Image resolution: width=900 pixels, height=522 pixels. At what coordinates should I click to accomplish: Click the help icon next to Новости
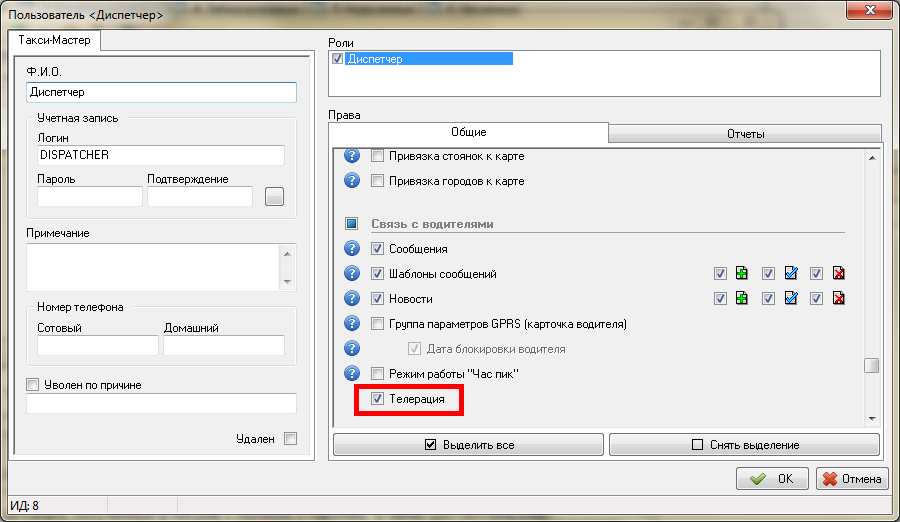(x=351, y=299)
